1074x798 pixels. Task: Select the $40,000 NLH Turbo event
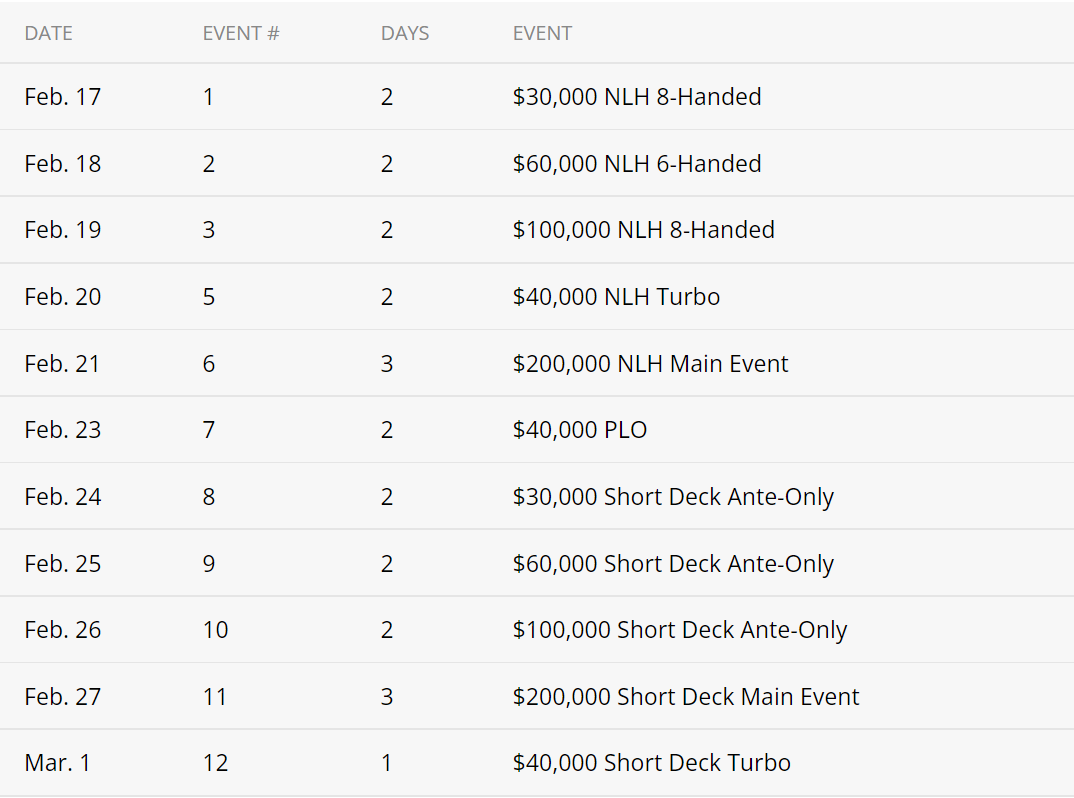(x=616, y=297)
